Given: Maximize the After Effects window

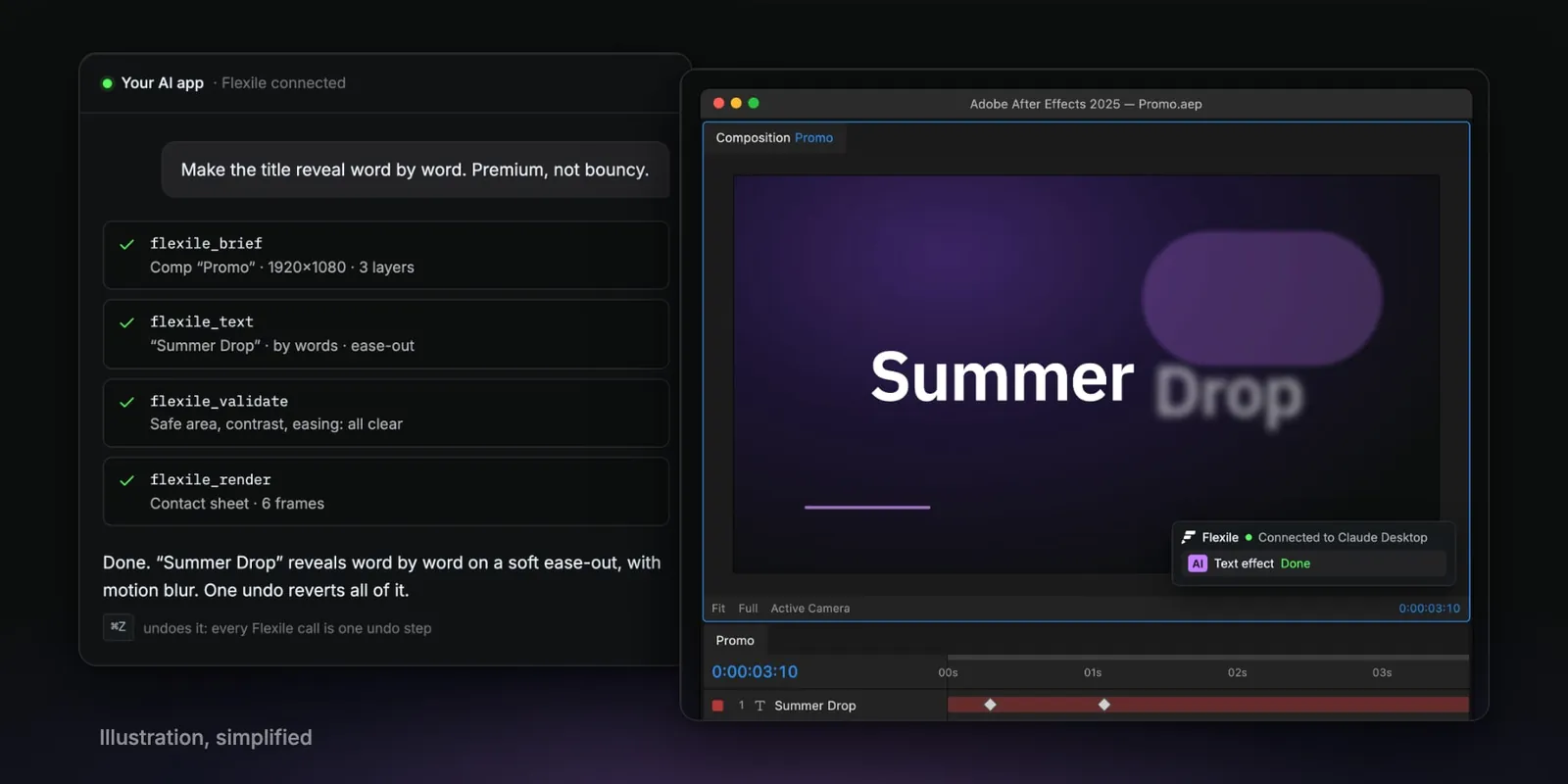Looking at the screenshot, I should (754, 103).
